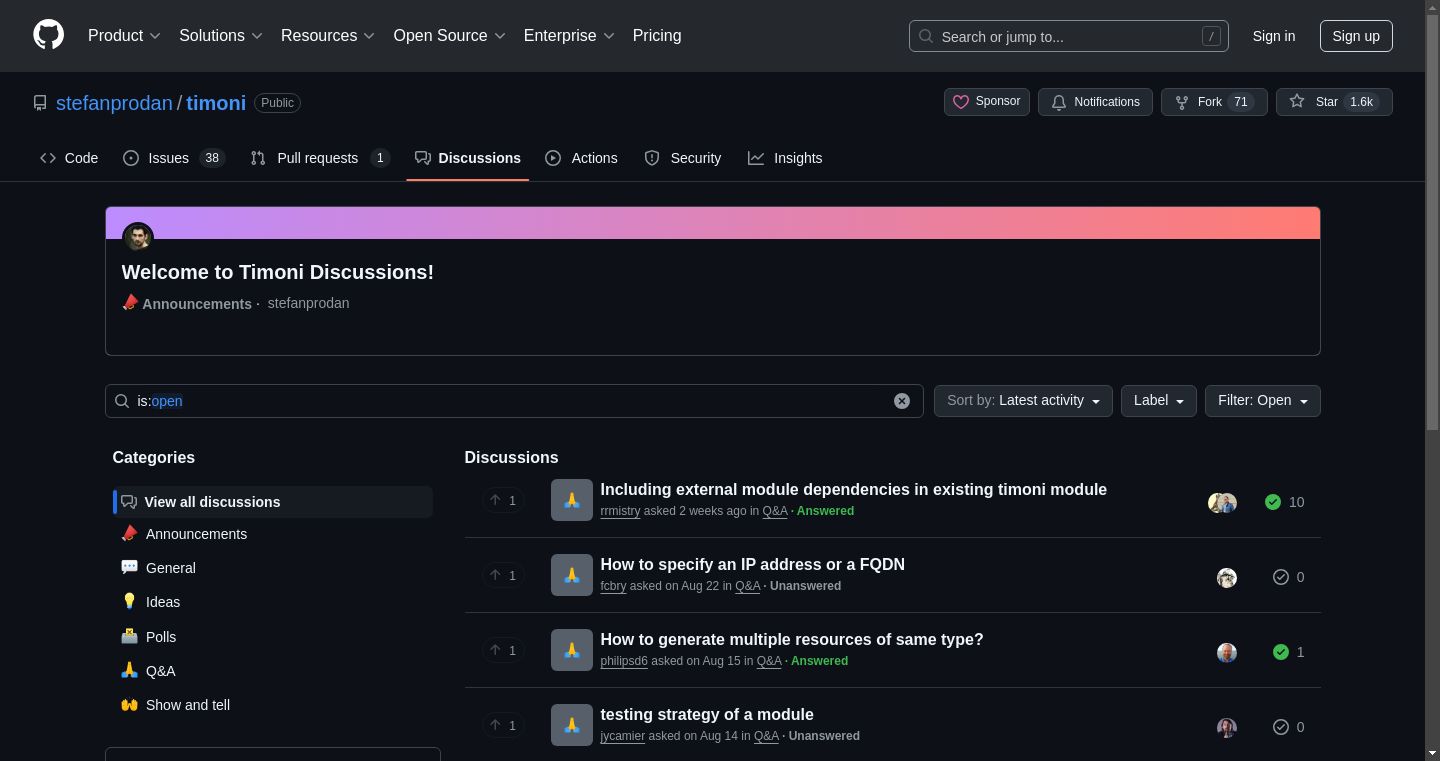Switch to the Insights tab

tap(785, 158)
